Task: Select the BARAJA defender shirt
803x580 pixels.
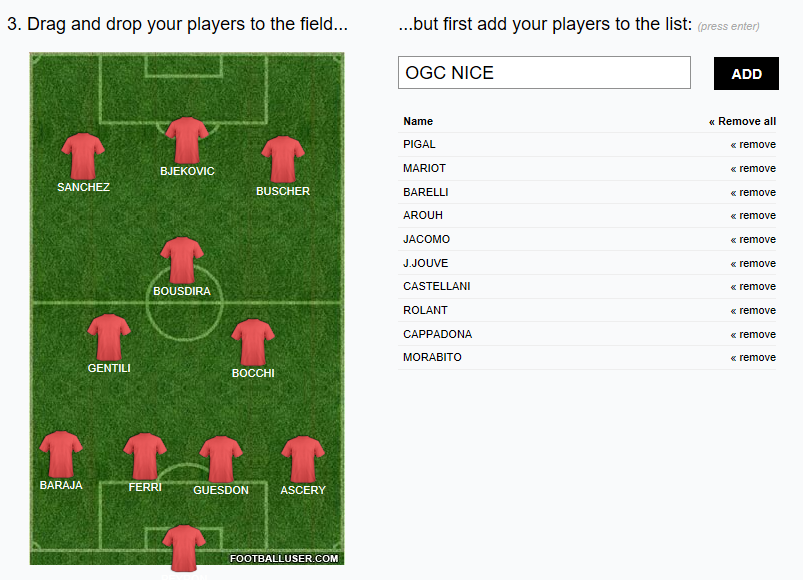Action: 61,454
